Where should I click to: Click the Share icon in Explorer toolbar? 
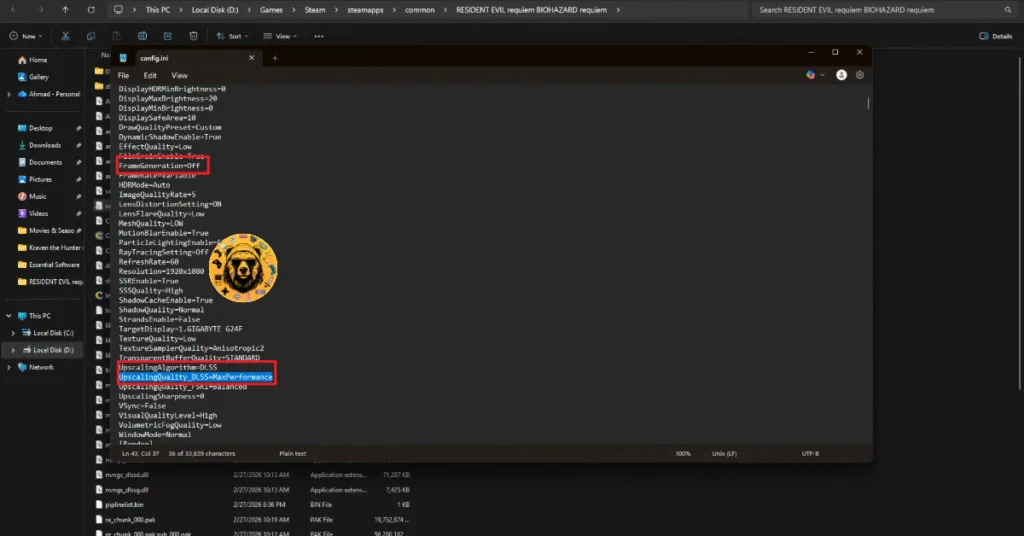(x=168, y=36)
